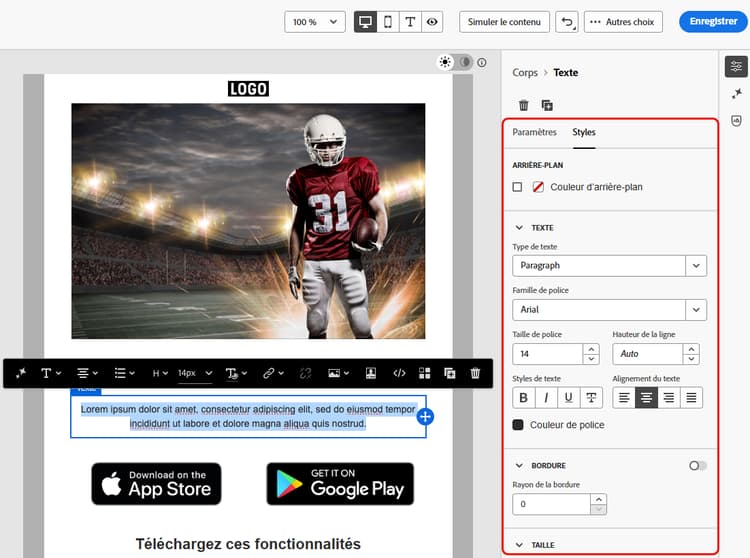Switch to mobile preview mode
The image size is (750, 558).
388,22
